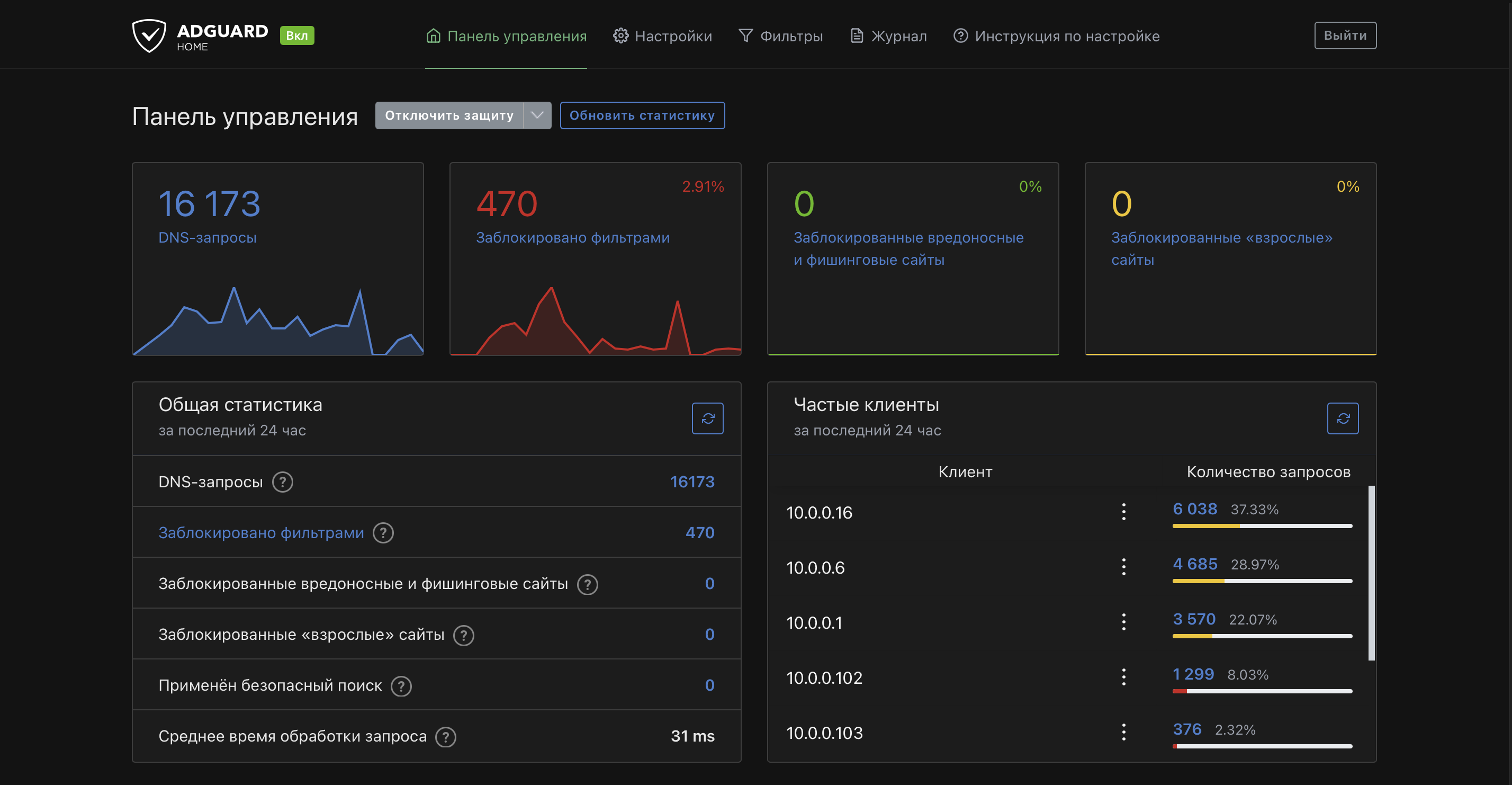Go to the Фильтры filters menu

pos(781,37)
